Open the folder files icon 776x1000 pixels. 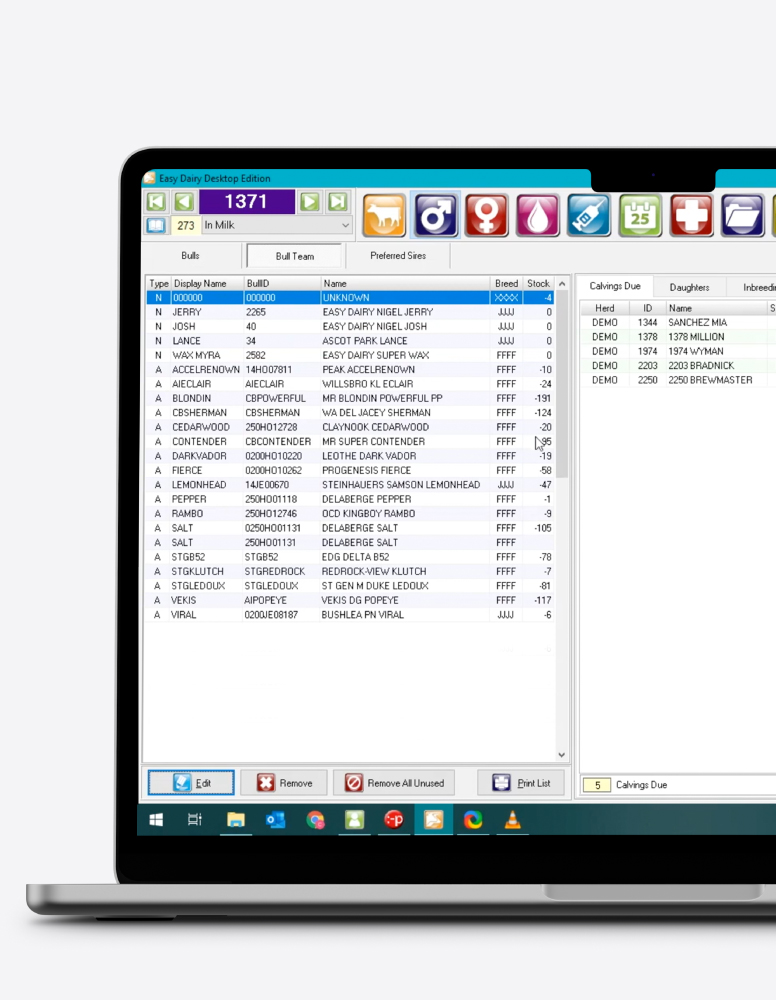tap(743, 216)
